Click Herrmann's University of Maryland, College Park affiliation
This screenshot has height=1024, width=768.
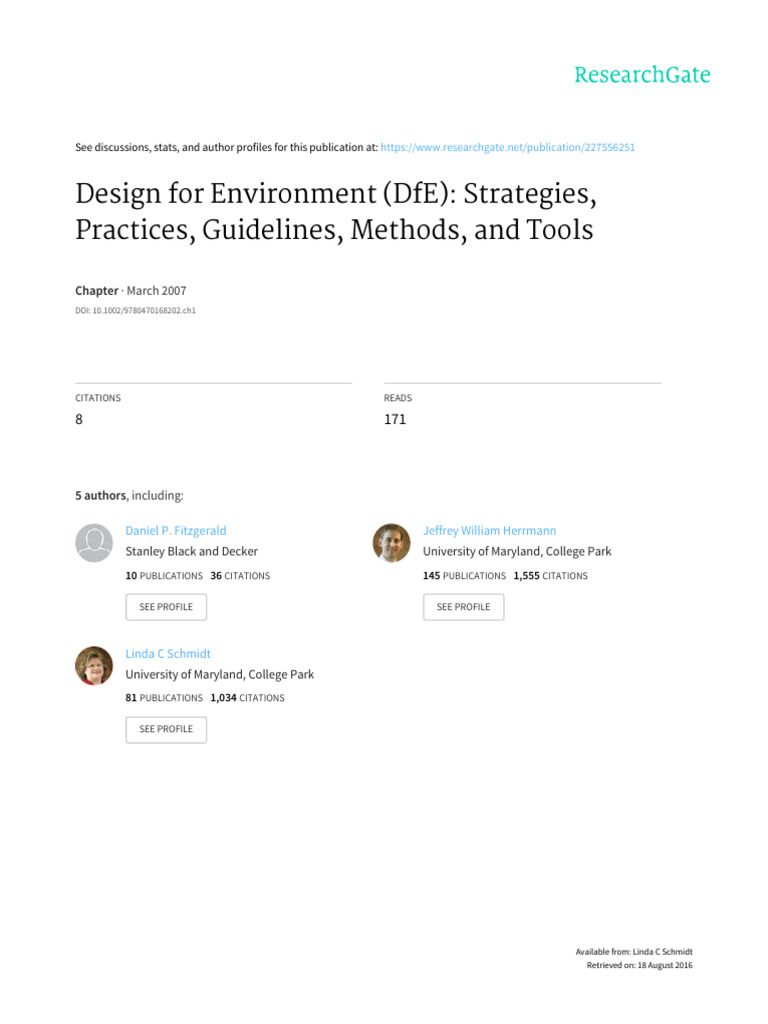pos(517,552)
